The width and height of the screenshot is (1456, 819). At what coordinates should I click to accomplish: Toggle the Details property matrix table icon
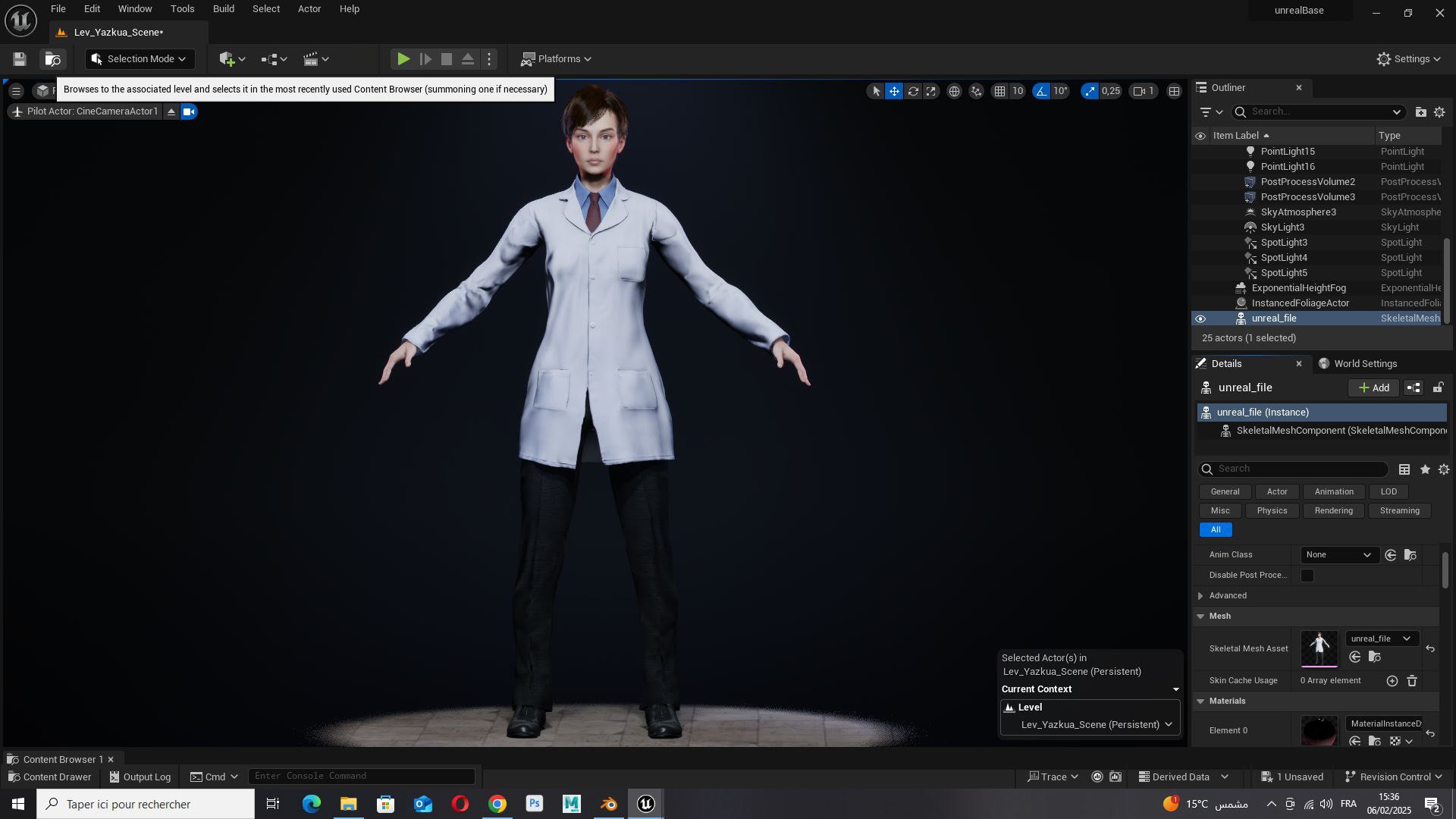(x=1404, y=469)
